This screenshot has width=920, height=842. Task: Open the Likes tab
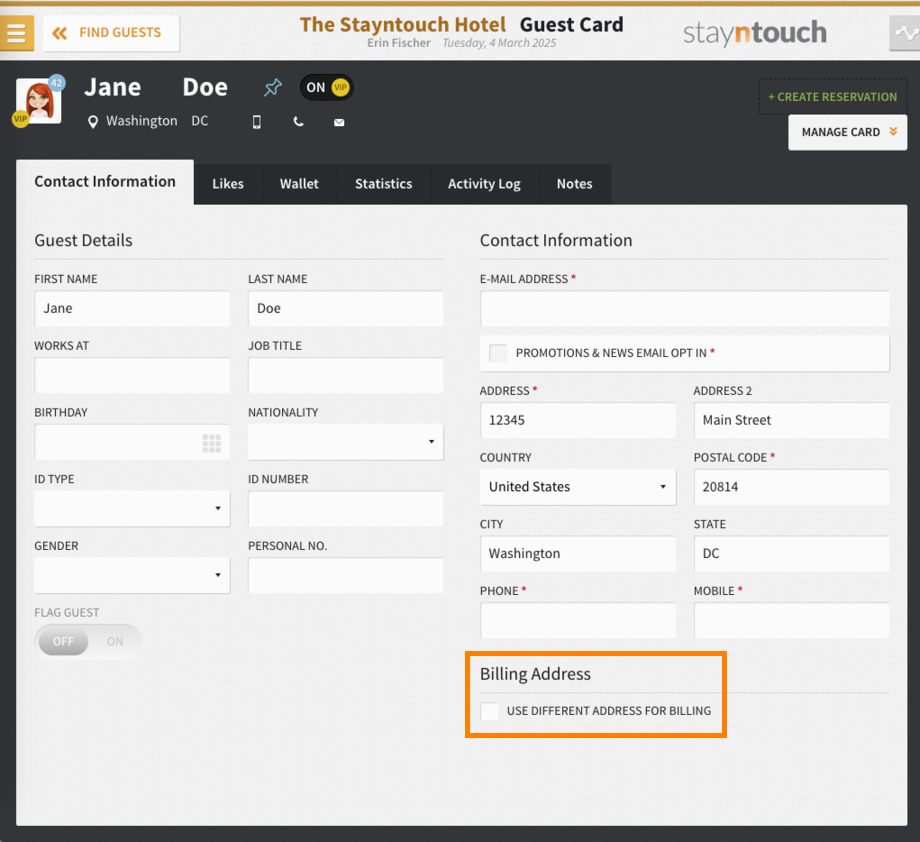coord(228,184)
